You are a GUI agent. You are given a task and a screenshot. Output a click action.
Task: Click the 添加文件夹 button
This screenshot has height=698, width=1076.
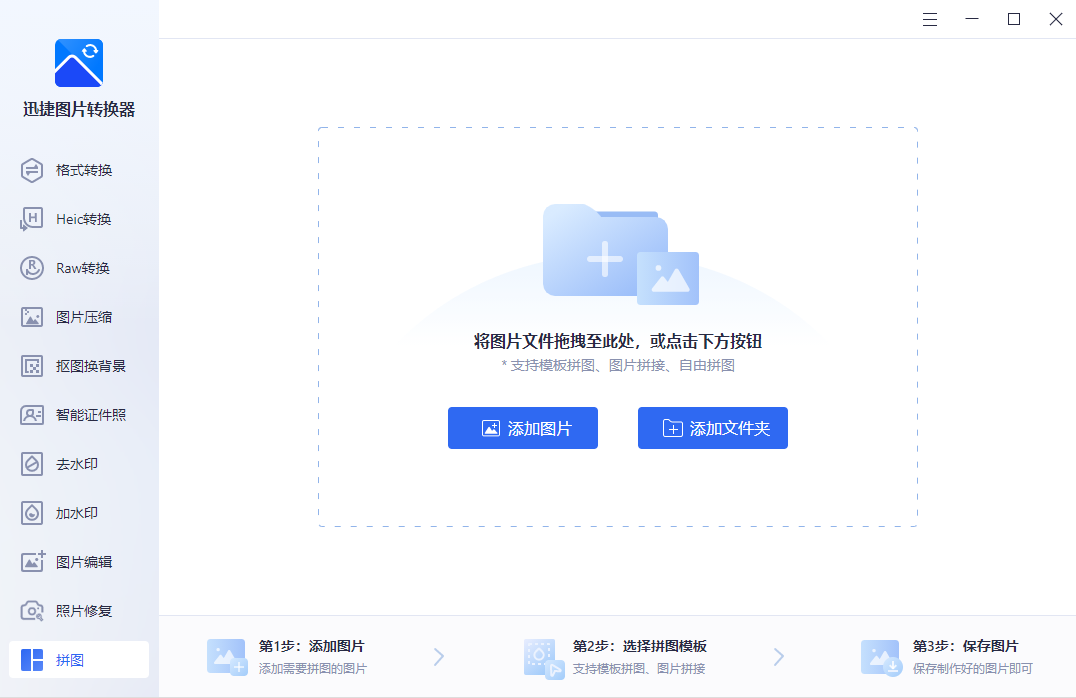coord(712,427)
